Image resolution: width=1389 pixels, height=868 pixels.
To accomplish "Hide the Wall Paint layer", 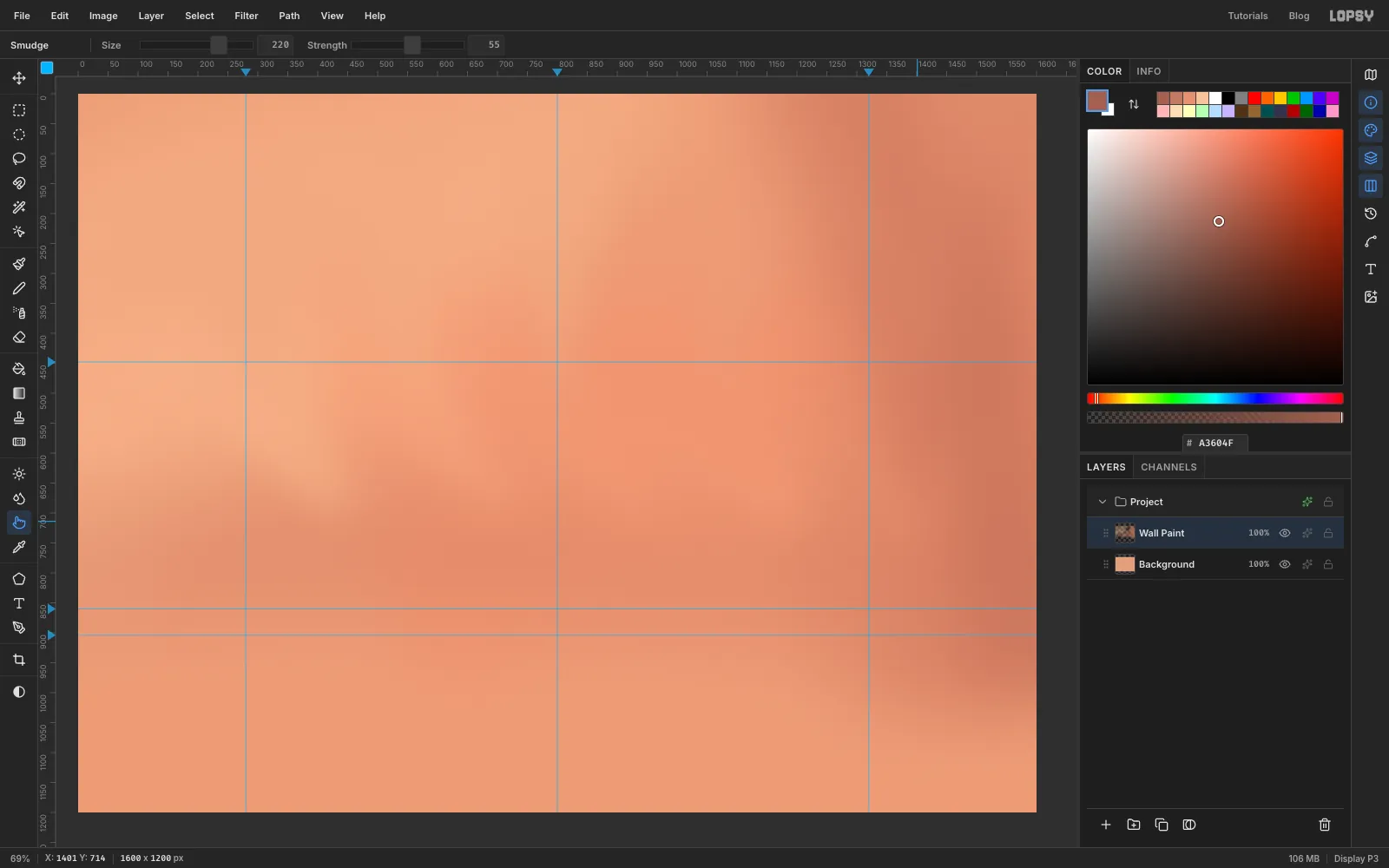I will [1285, 533].
